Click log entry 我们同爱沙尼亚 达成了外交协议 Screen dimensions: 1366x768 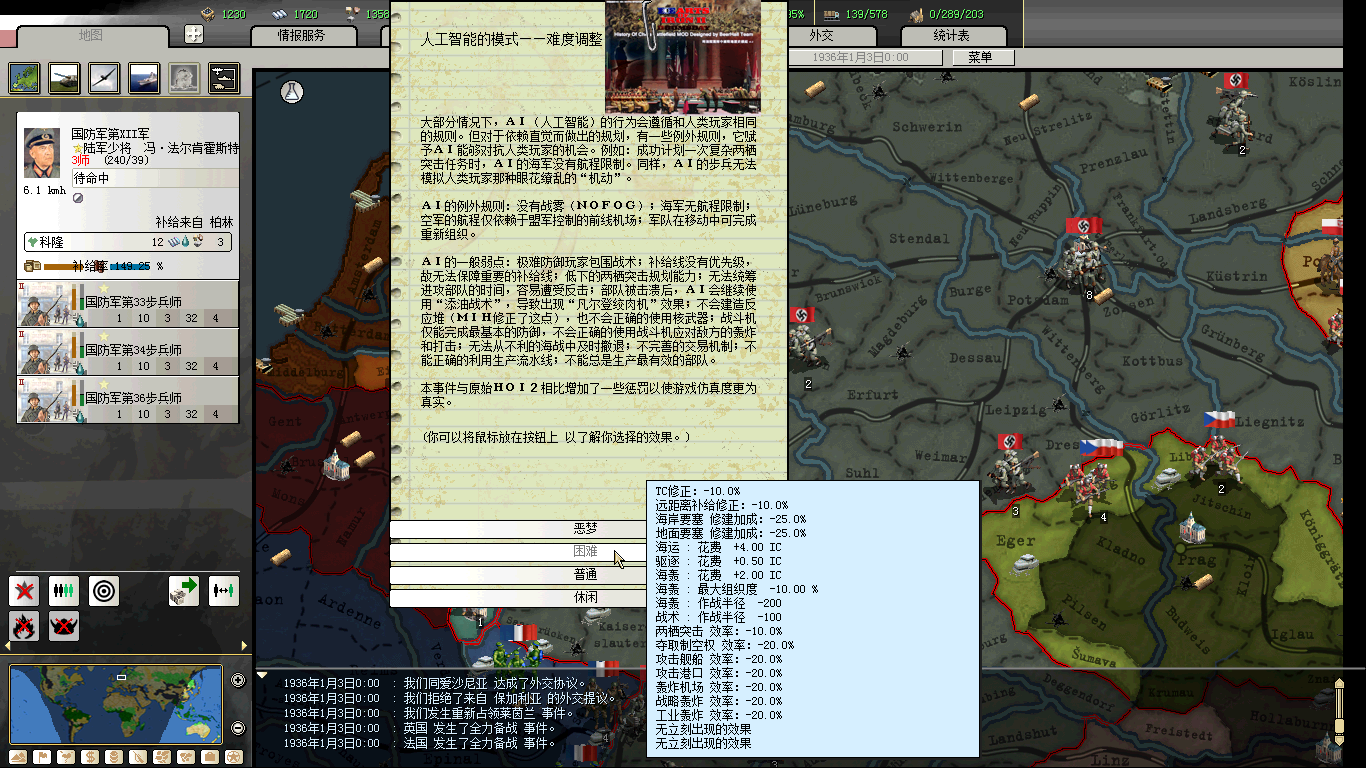click(x=495, y=684)
